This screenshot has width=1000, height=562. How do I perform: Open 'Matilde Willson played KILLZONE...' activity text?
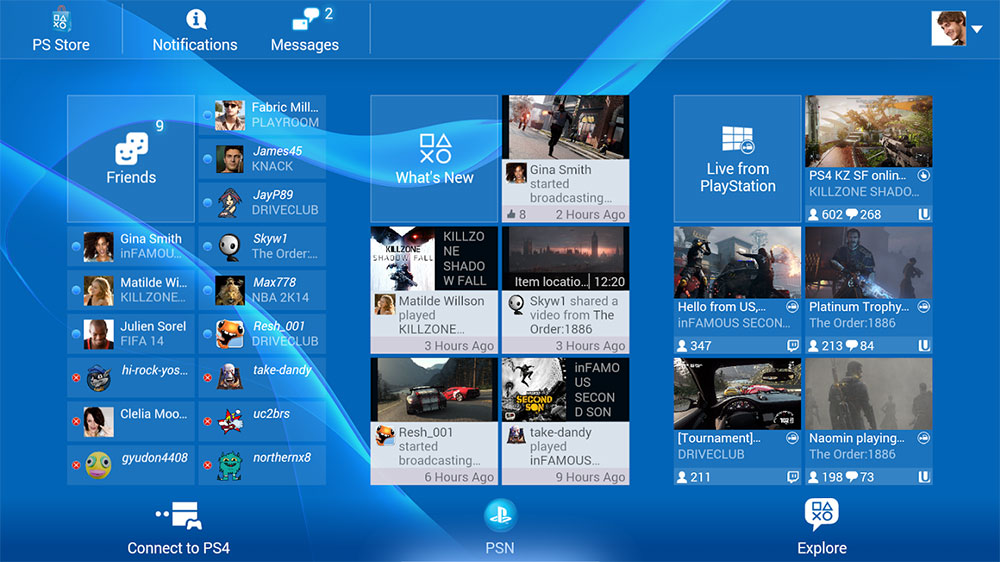pos(441,315)
